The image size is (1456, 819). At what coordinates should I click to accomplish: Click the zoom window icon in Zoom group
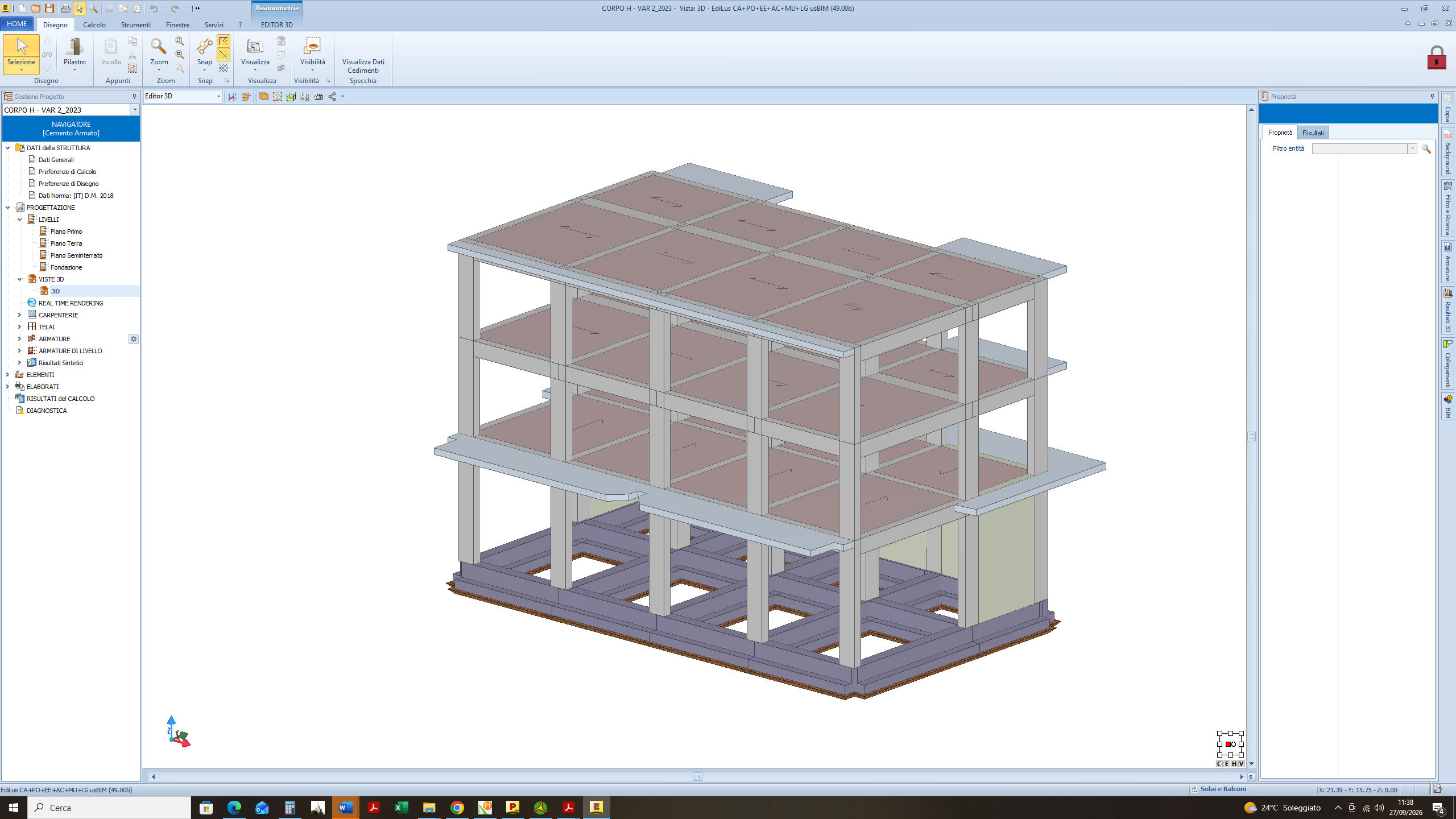[x=180, y=41]
